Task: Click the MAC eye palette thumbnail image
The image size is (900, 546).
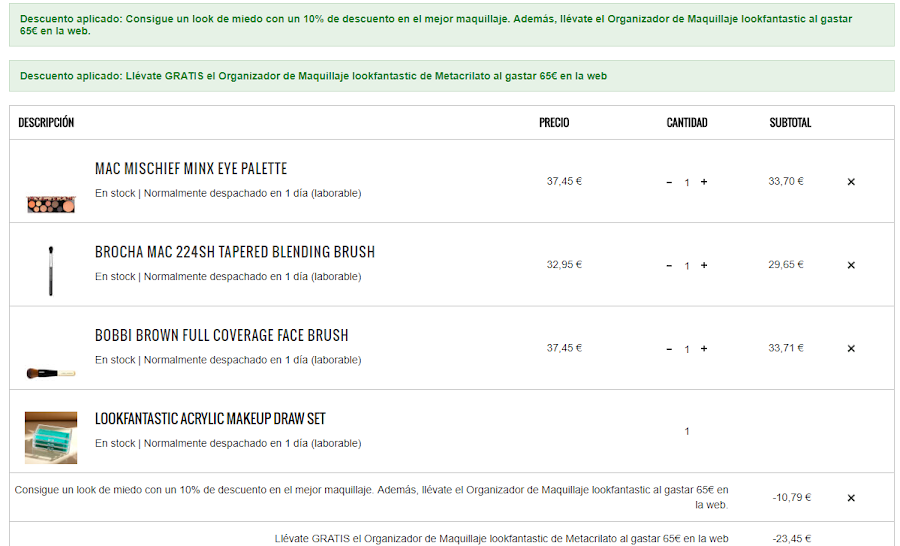Action: point(51,204)
